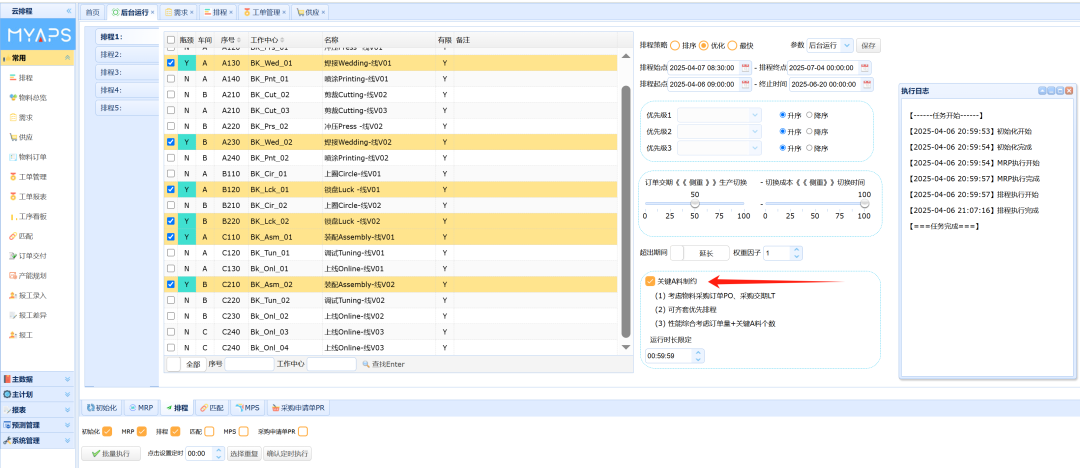The width and height of the screenshot is (1080, 468).
Task: Open 报工录入 from the sidebar
Action: tap(33, 295)
